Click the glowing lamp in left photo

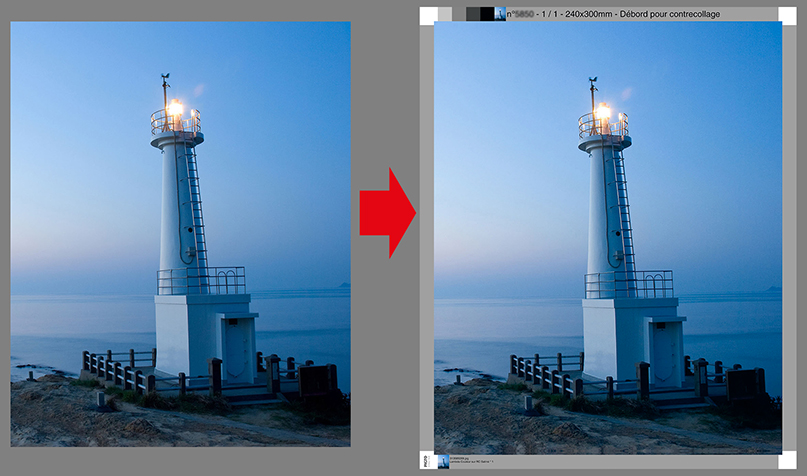175,108
